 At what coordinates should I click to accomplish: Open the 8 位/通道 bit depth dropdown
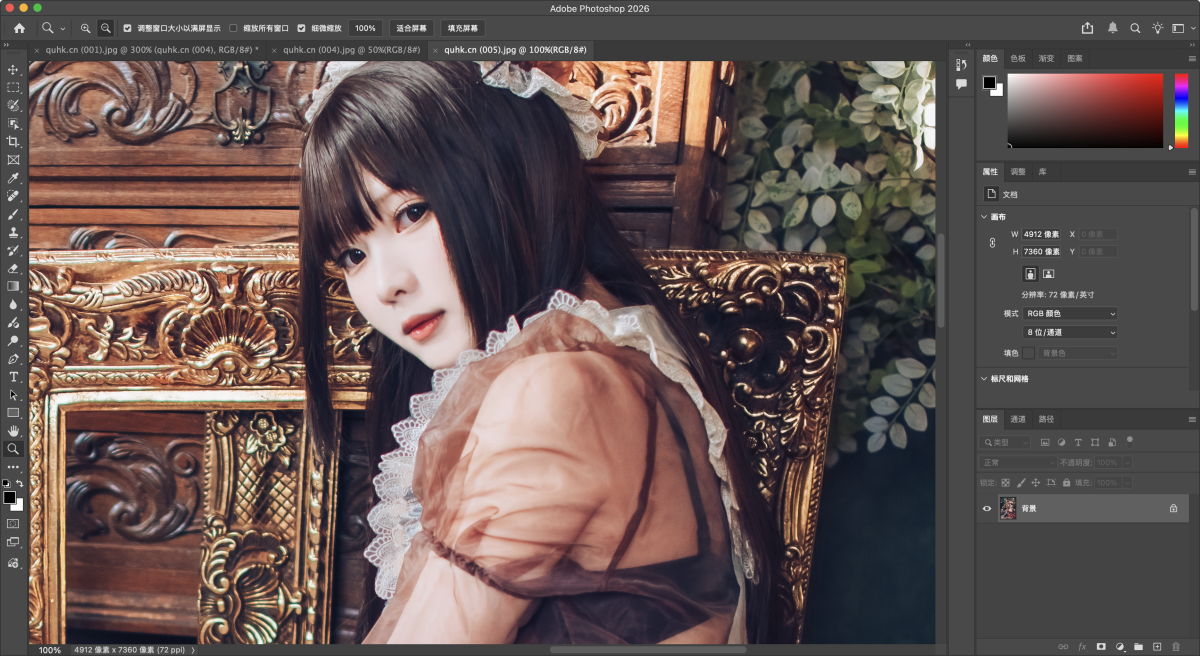[1070, 332]
